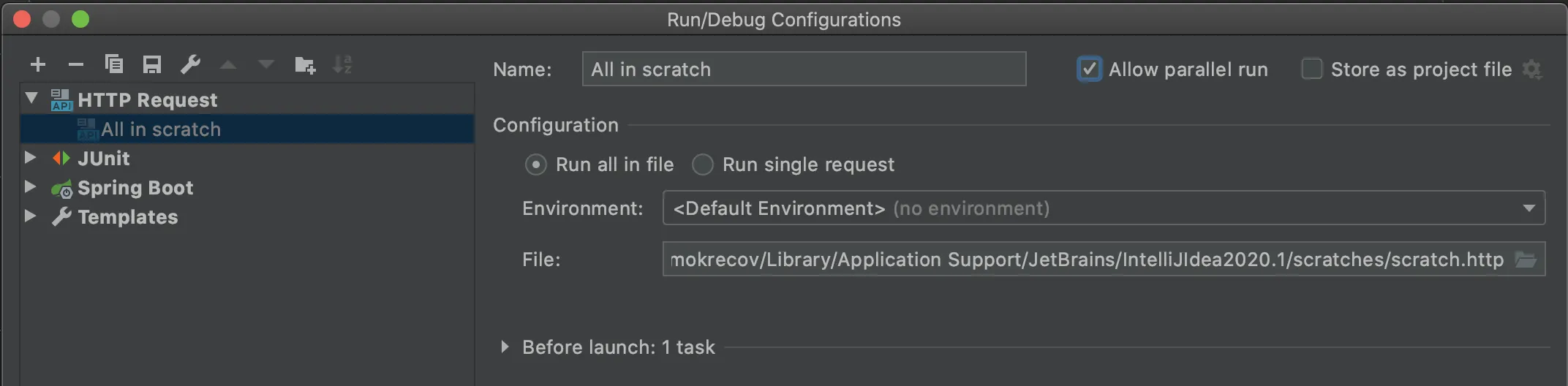Click the Remove Configuration minus icon

click(76, 65)
